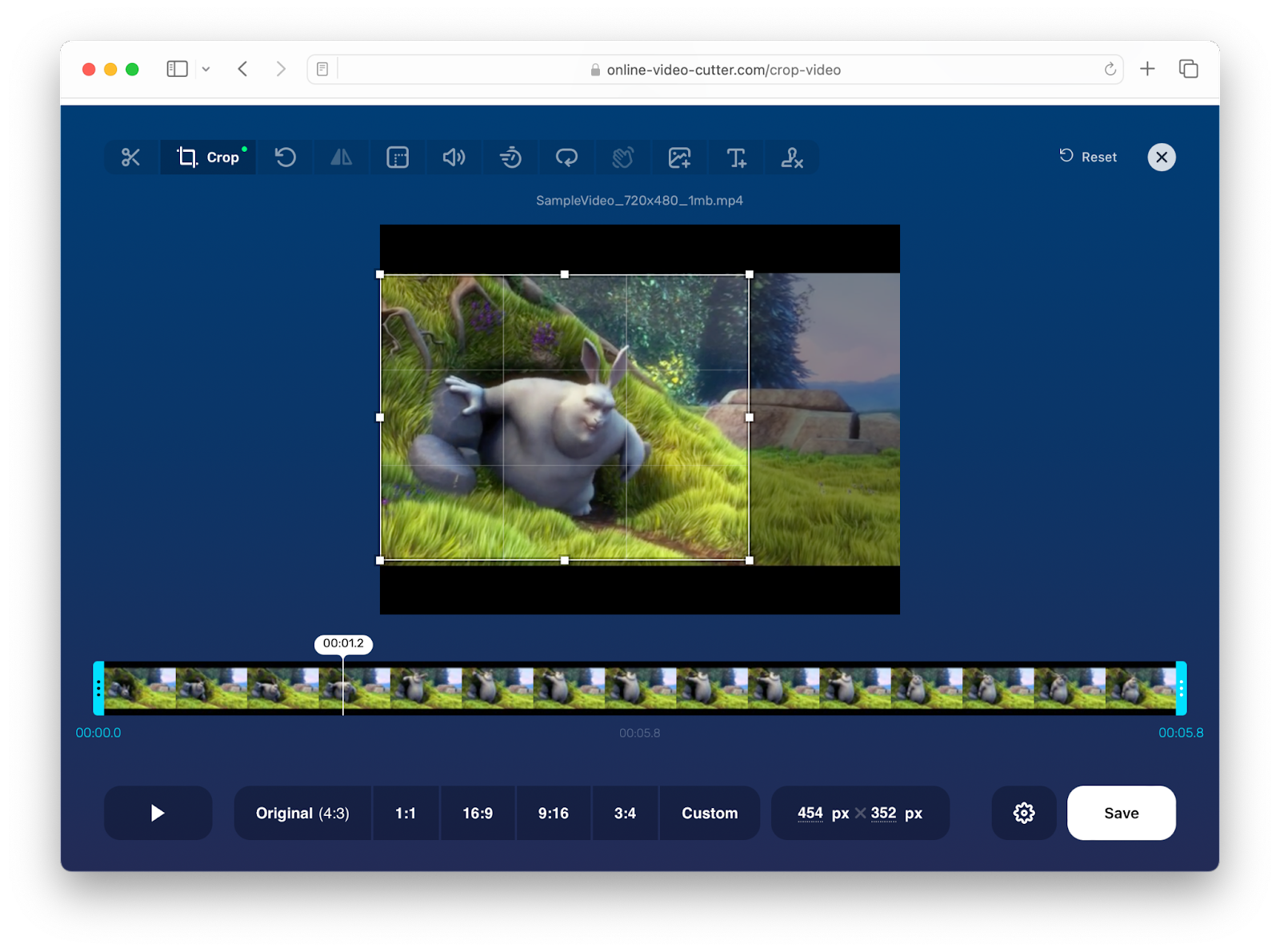
Task: Open export settings gear
Action: click(1024, 813)
